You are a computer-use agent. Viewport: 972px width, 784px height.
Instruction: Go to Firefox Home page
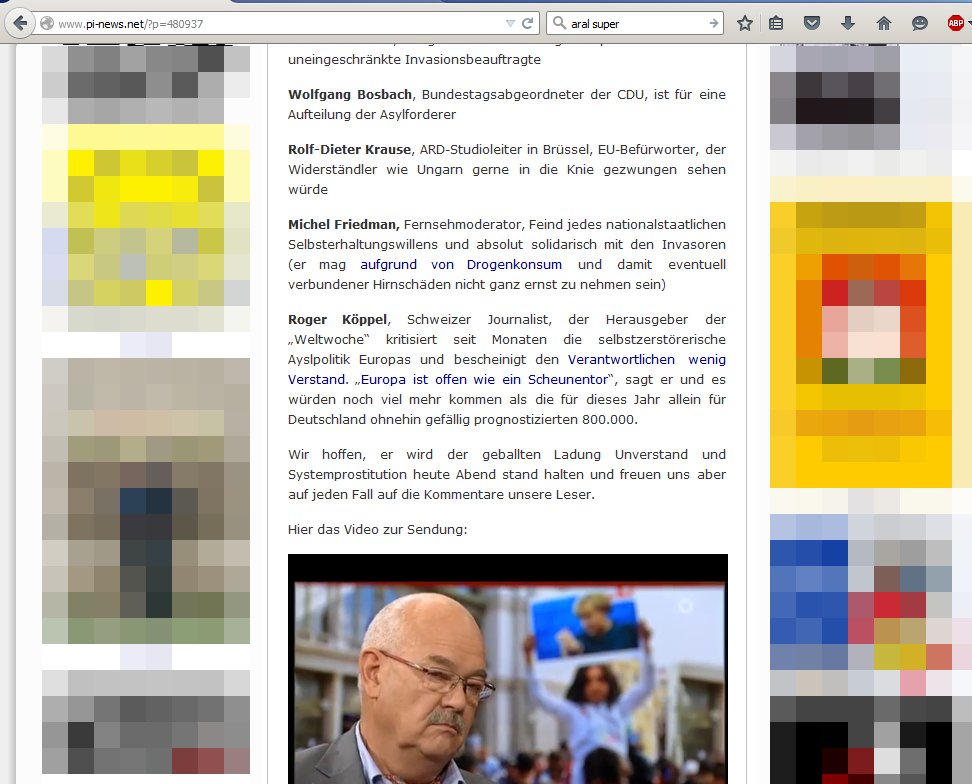(x=883, y=23)
